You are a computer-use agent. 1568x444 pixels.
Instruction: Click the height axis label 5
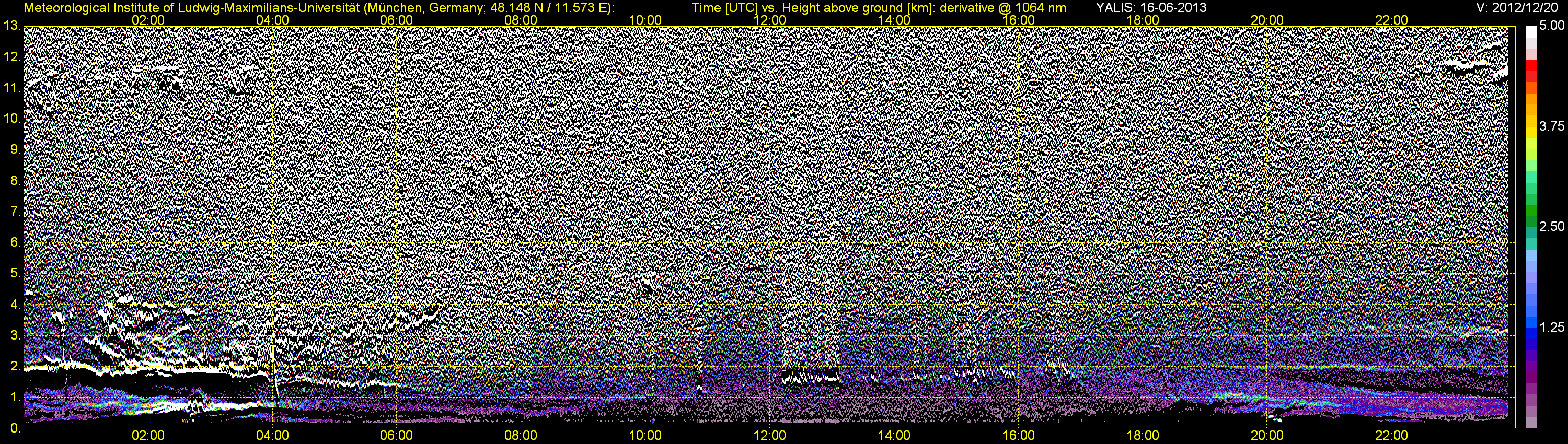pyautogui.click(x=15, y=273)
